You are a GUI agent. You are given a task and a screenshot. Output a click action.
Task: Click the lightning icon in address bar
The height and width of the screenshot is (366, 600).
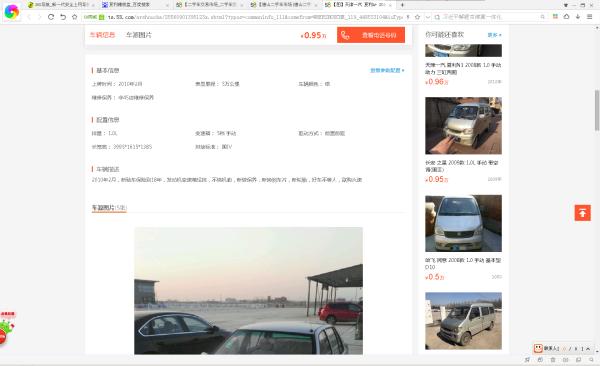(408, 17)
